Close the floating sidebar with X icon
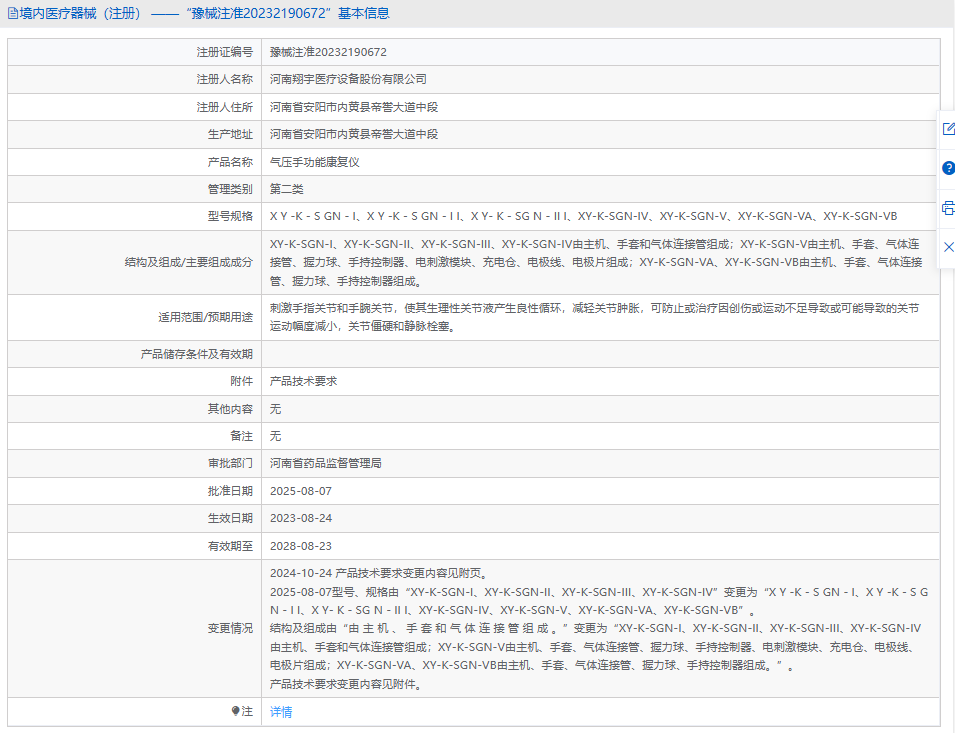Viewport: 955px width, 733px height. click(948, 247)
